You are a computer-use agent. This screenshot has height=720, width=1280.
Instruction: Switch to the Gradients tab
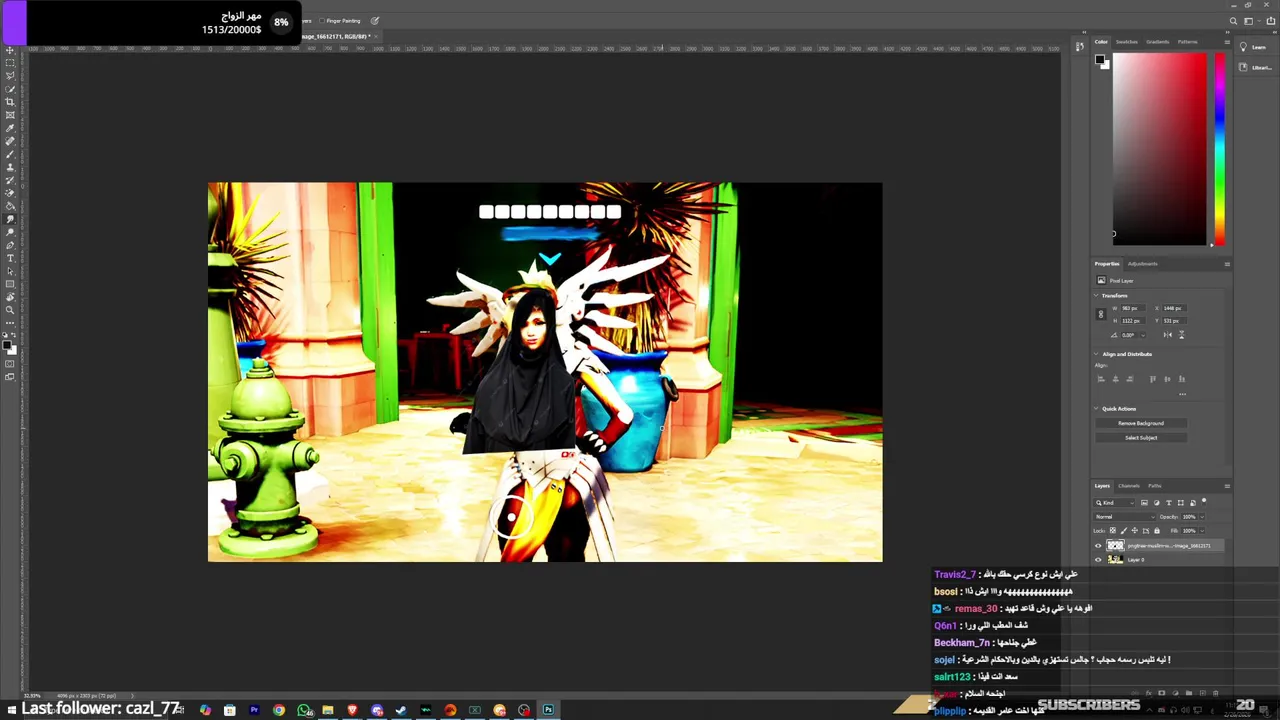pos(1158,42)
